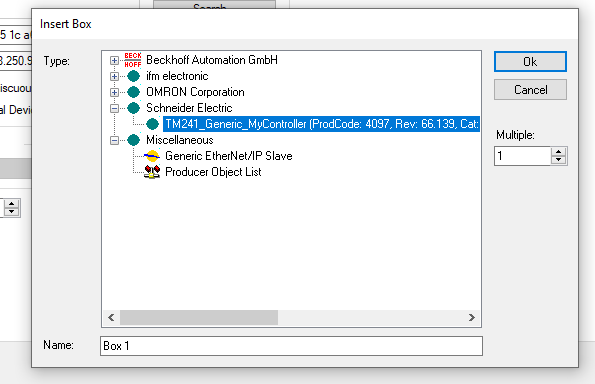Expand the OMRON Corporation tree node
Viewport: 595px width, 384px height.
coord(114,92)
